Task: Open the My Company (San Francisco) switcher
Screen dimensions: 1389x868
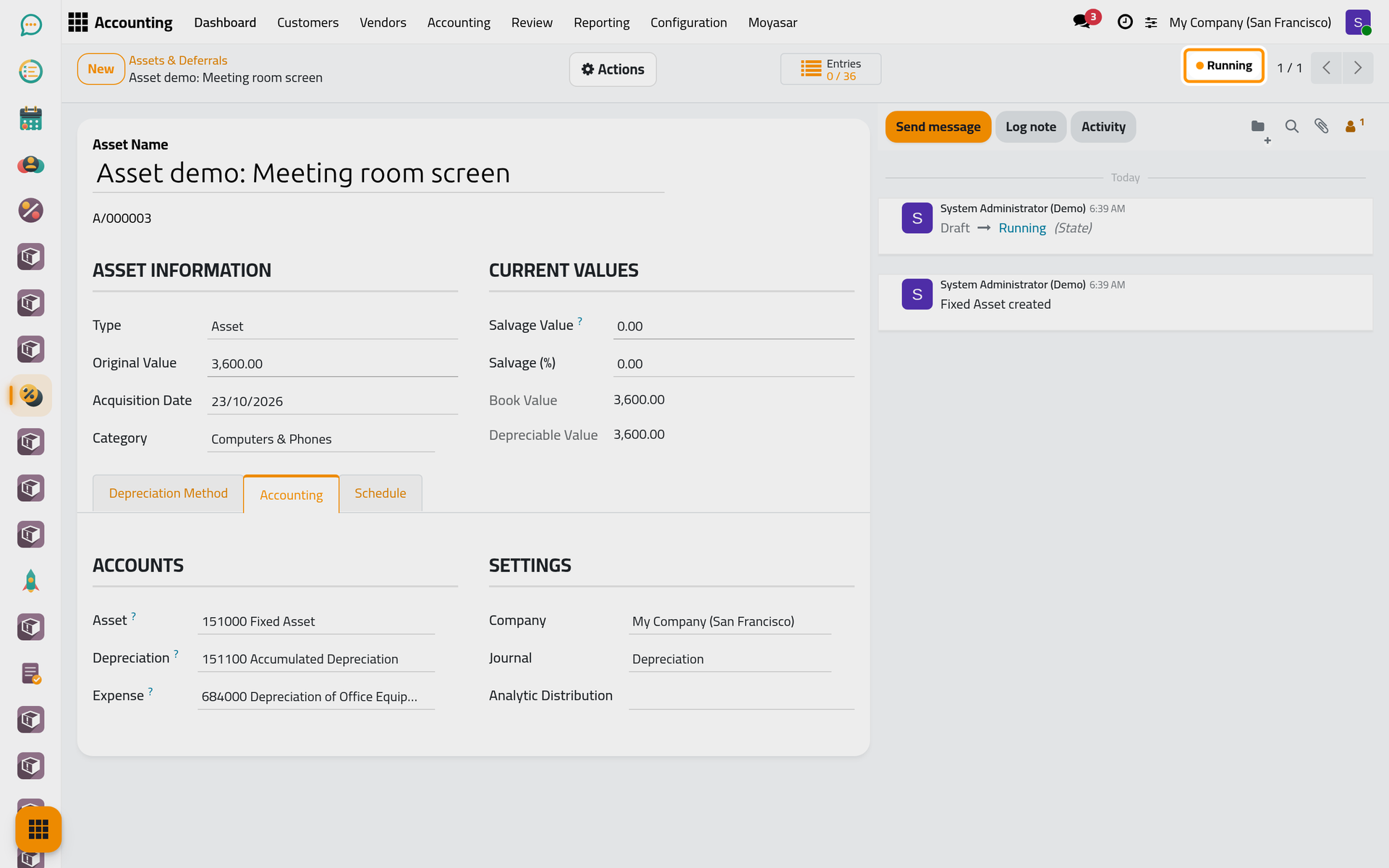Action: [1250, 22]
